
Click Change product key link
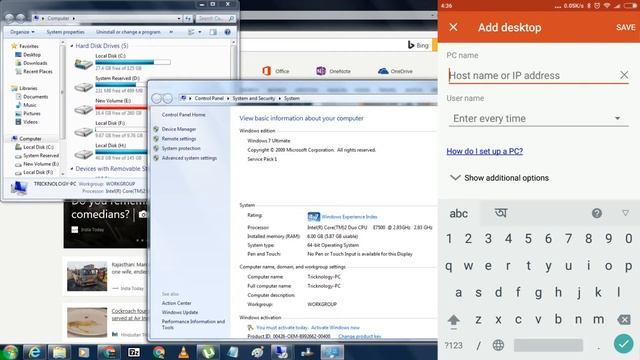[360, 337]
